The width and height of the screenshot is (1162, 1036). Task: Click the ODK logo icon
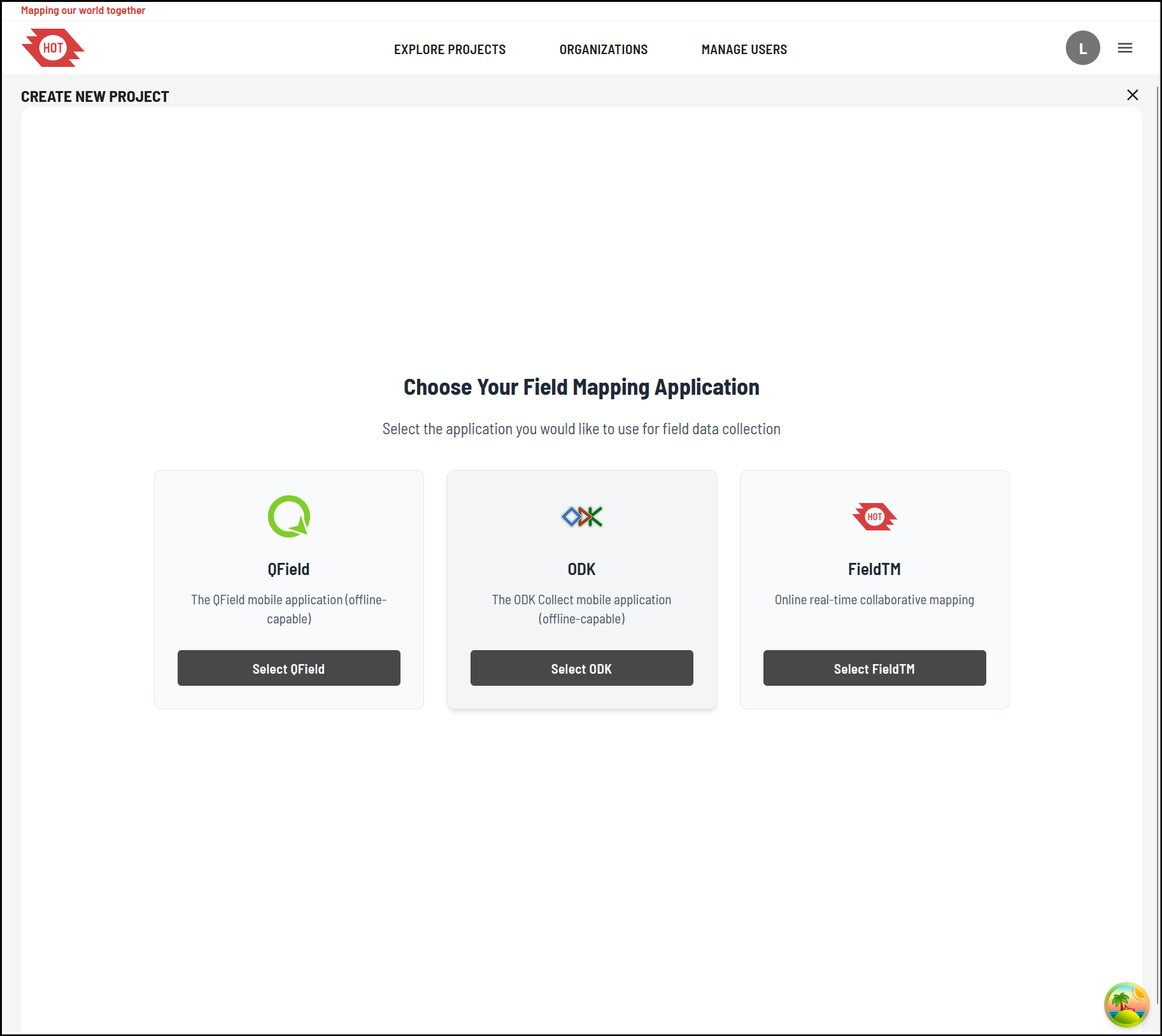pos(581,516)
